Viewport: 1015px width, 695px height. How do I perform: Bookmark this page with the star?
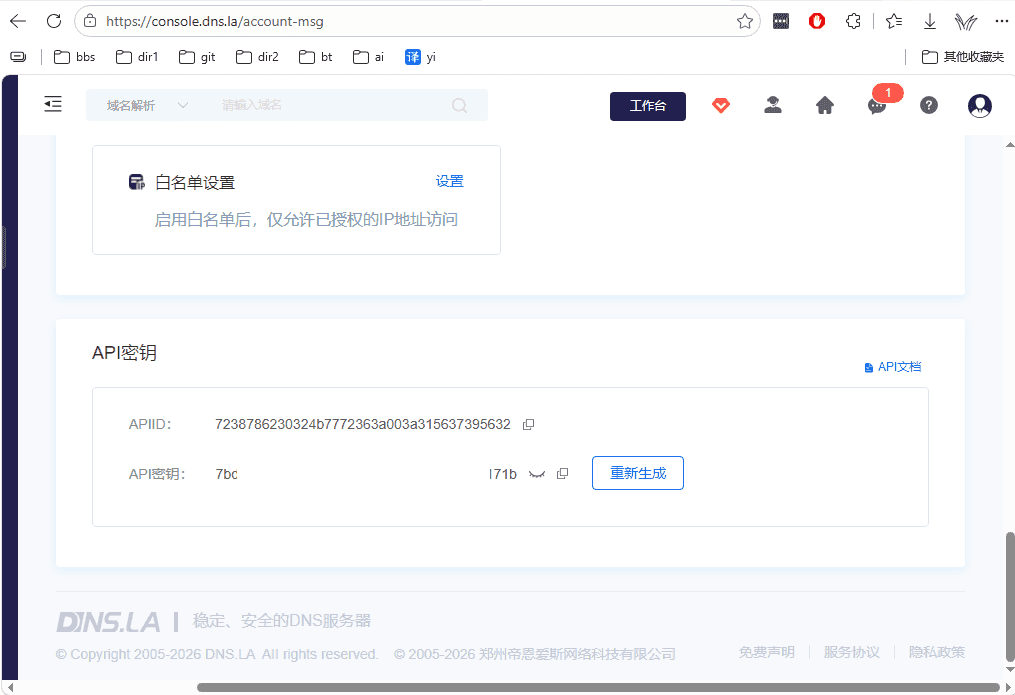point(744,21)
